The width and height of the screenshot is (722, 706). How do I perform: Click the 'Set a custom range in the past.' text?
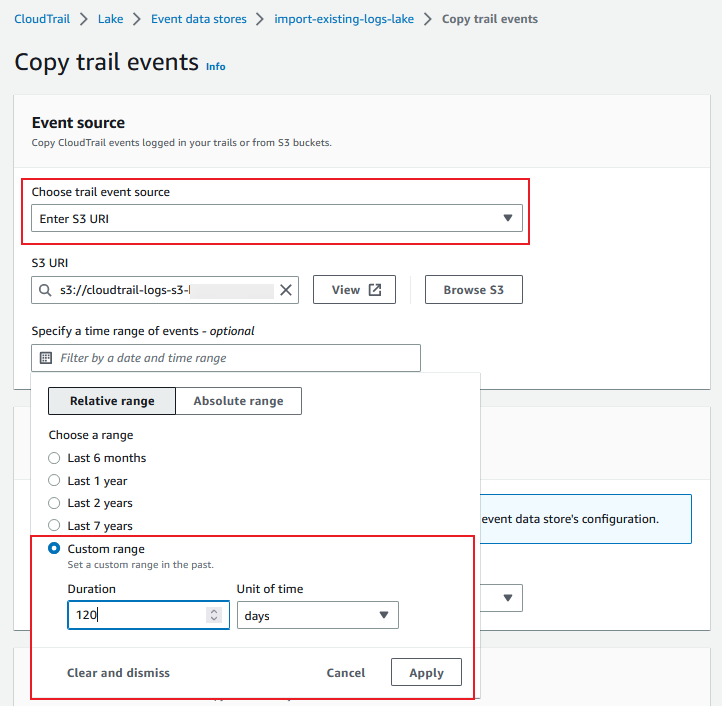(140, 565)
